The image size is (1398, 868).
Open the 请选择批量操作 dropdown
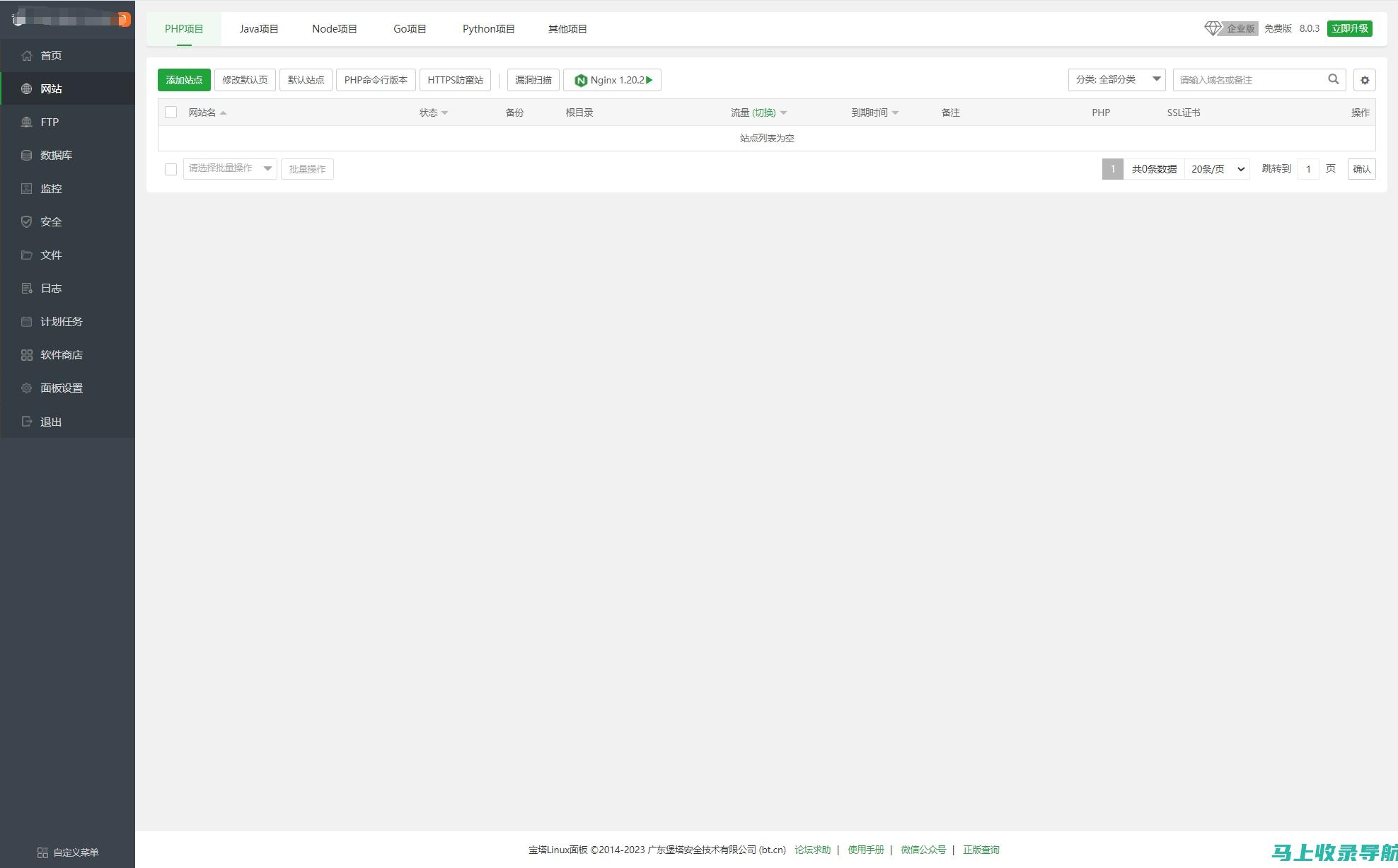click(x=230, y=168)
